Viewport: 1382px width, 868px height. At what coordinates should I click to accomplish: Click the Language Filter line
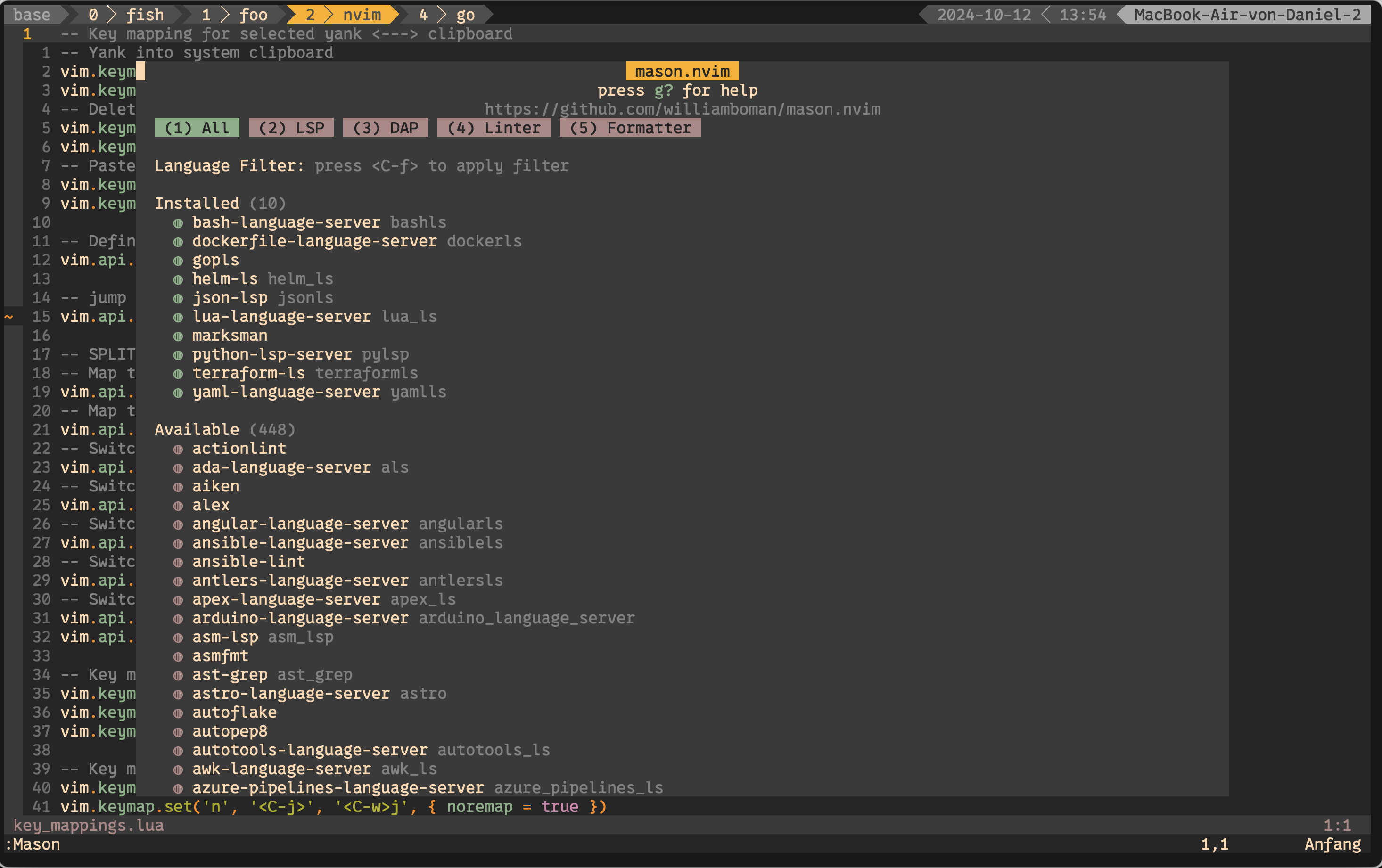click(362, 166)
